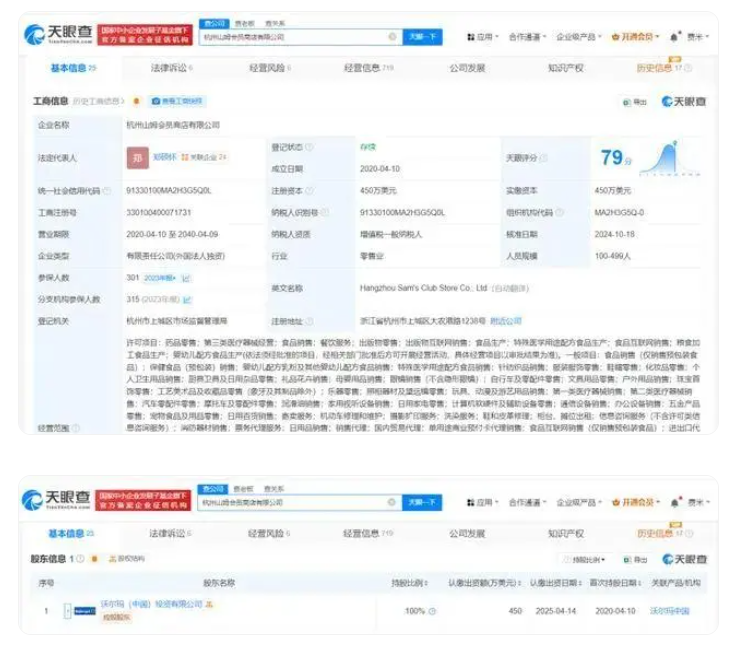The image size is (736, 656).
Task: Open 应用 dropdown on shareholder page
Action: pyautogui.click(x=482, y=503)
